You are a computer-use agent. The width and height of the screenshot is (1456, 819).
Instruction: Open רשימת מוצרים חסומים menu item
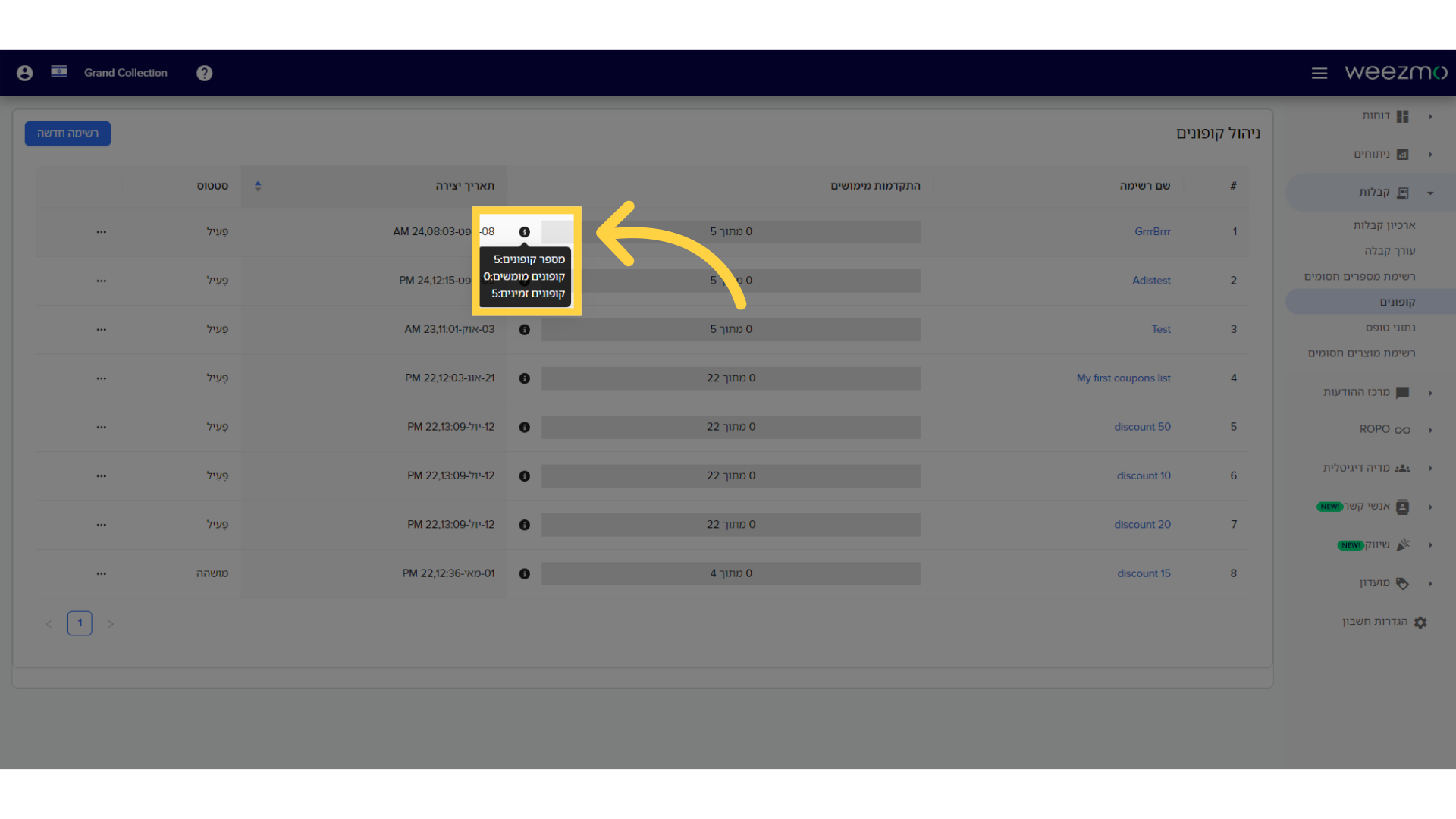pyautogui.click(x=1361, y=353)
